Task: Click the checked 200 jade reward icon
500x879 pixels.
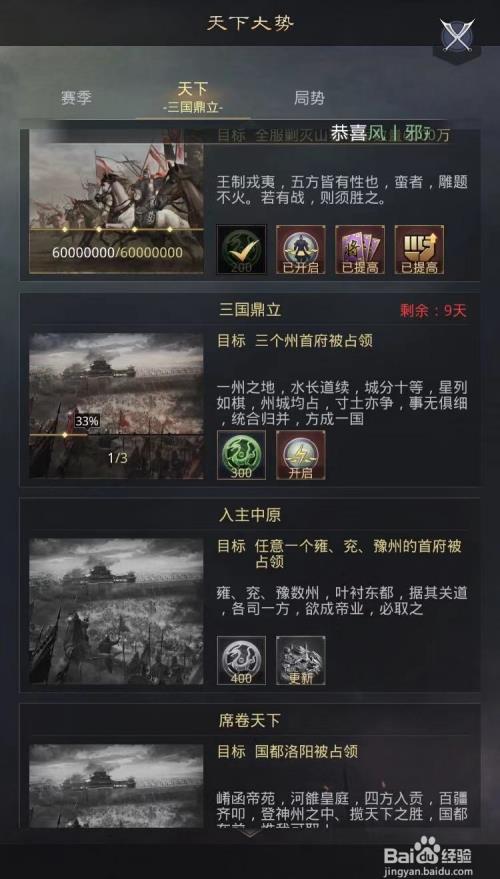Action: pyautogui.click(x=242, y=249)
